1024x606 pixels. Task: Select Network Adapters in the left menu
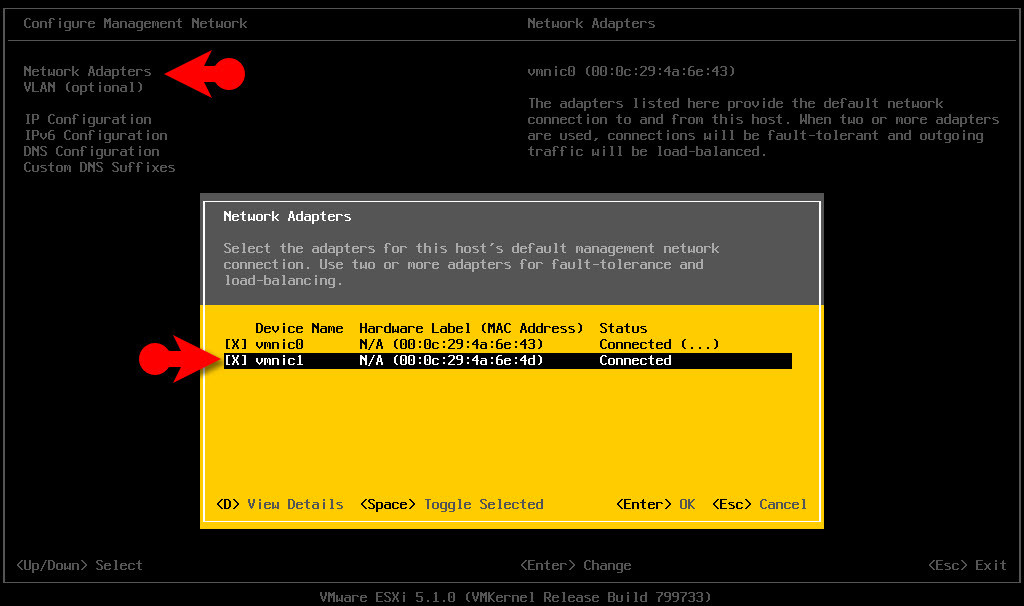[87, 71]
